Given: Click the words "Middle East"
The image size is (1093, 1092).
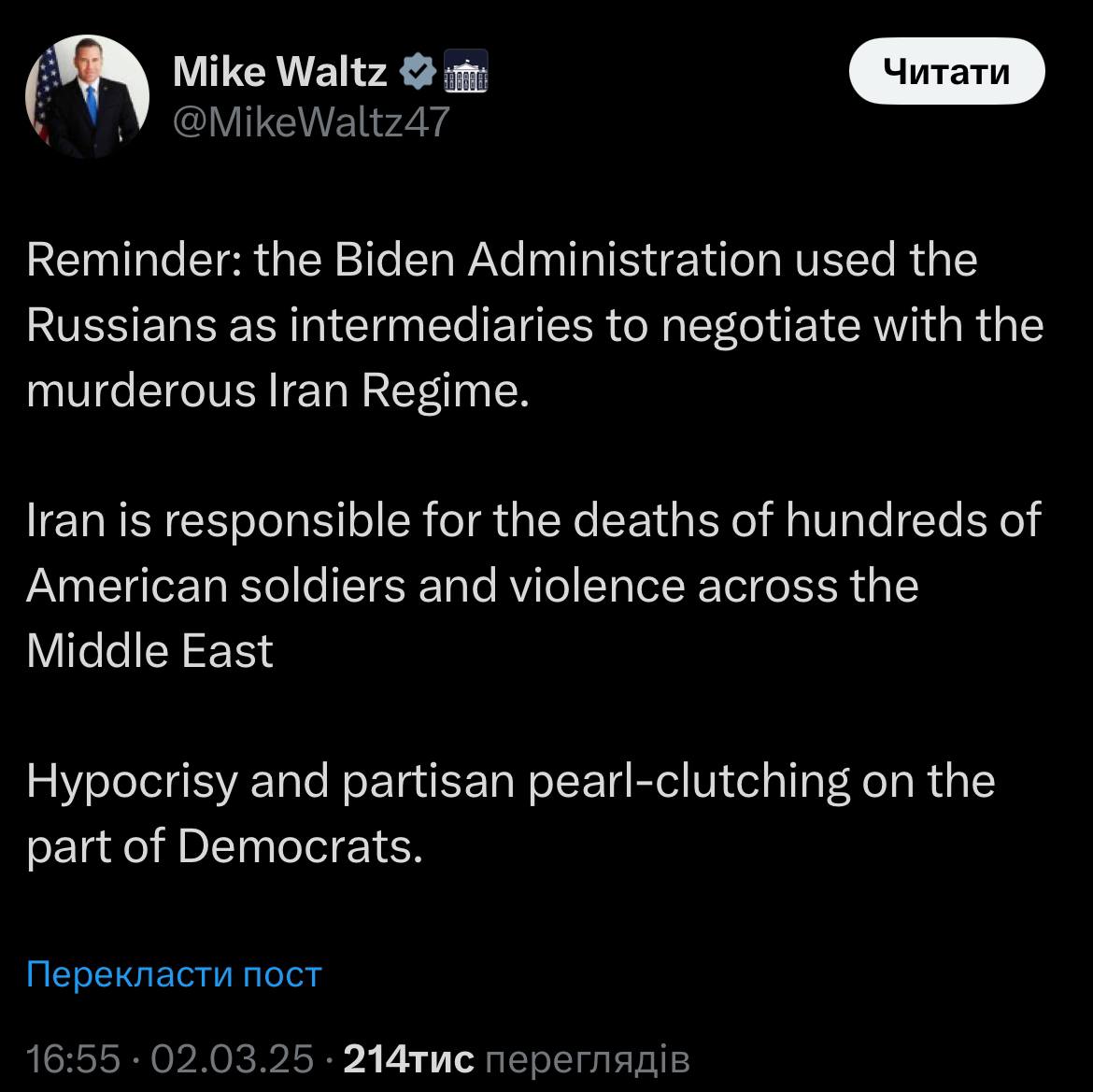Looking at the screenshot, I should coord(149,651).
